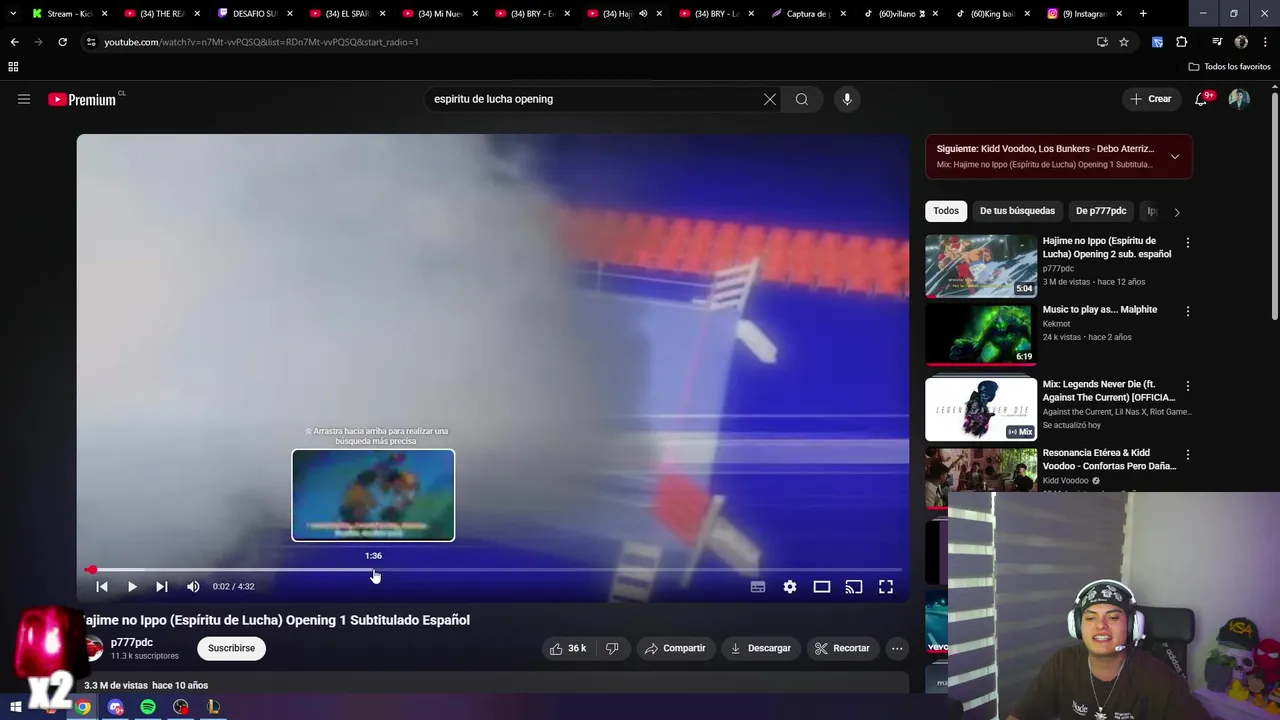Viewport: 1280px width, 720px height.
Task: Open the site info icon beside the URL
Action: point(91,42)
